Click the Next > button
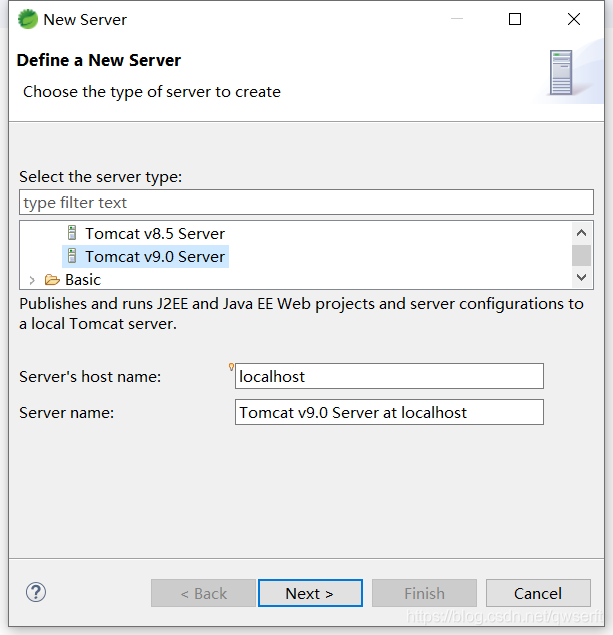The width and height of the screenshot is (613, 635). (x=310, y=593)
